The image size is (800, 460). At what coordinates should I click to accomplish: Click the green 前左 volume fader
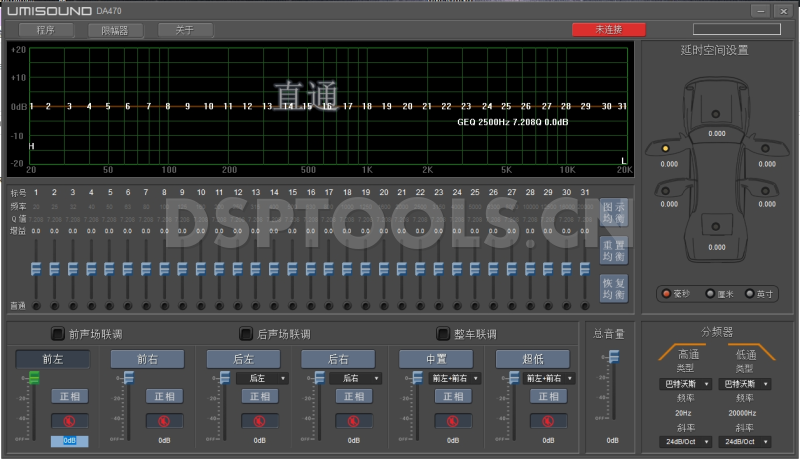coord(34,378)
